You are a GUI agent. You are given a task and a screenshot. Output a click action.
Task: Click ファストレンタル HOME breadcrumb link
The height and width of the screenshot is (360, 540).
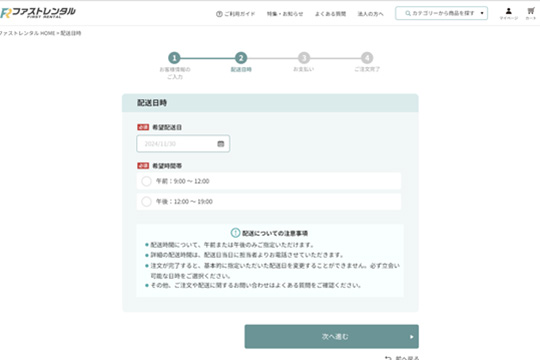[28, 33]
